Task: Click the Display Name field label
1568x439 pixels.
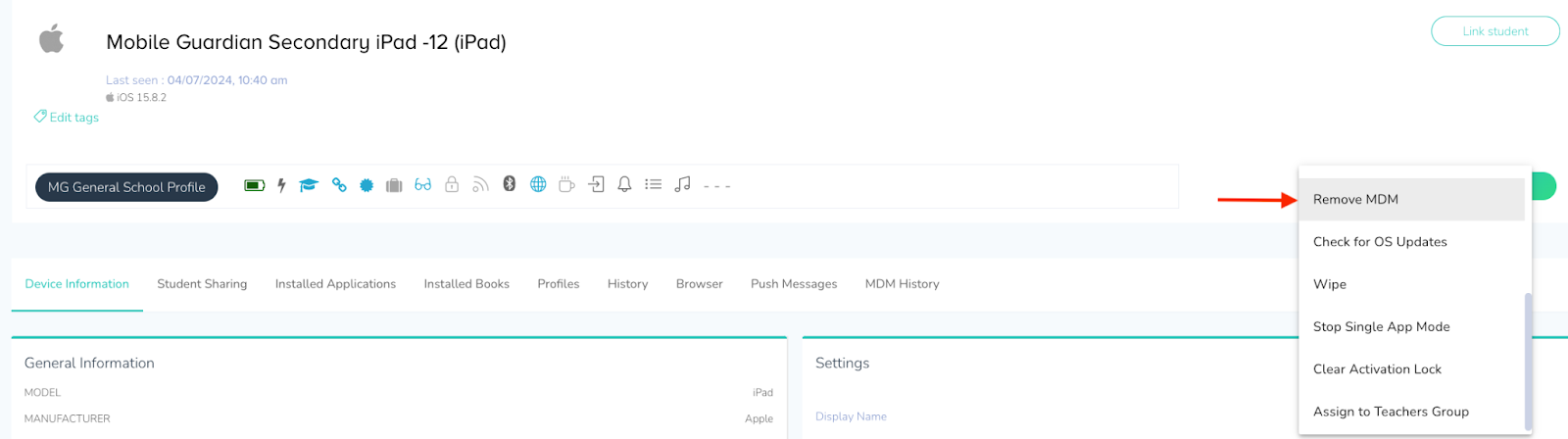Action: pos(851,416)
